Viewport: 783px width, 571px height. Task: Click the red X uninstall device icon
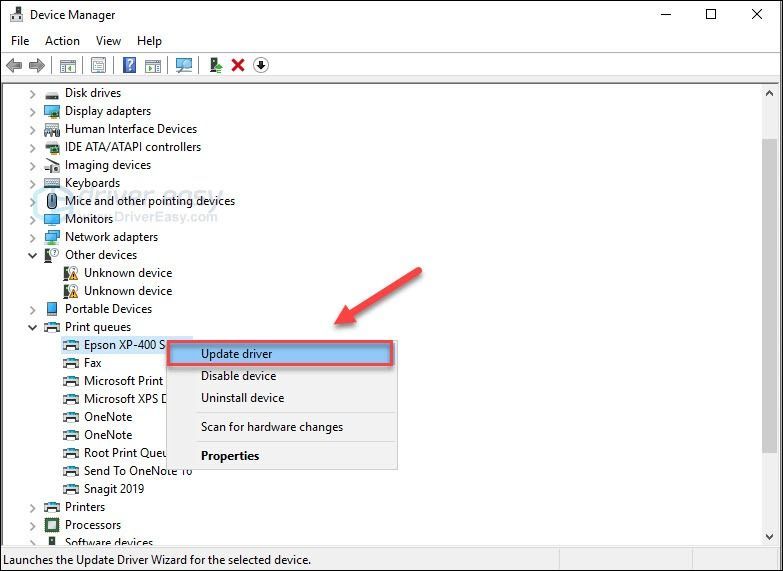pyautogui.click(x=238, y=65)
